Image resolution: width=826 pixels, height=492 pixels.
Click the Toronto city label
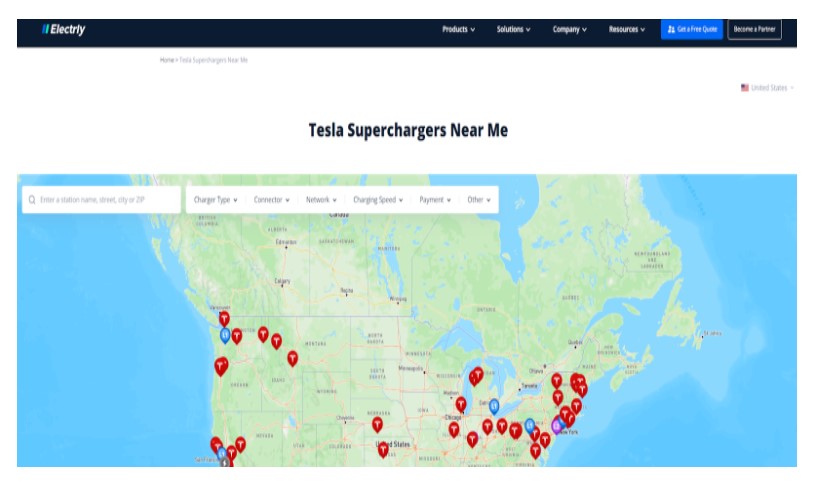point(529,386)
